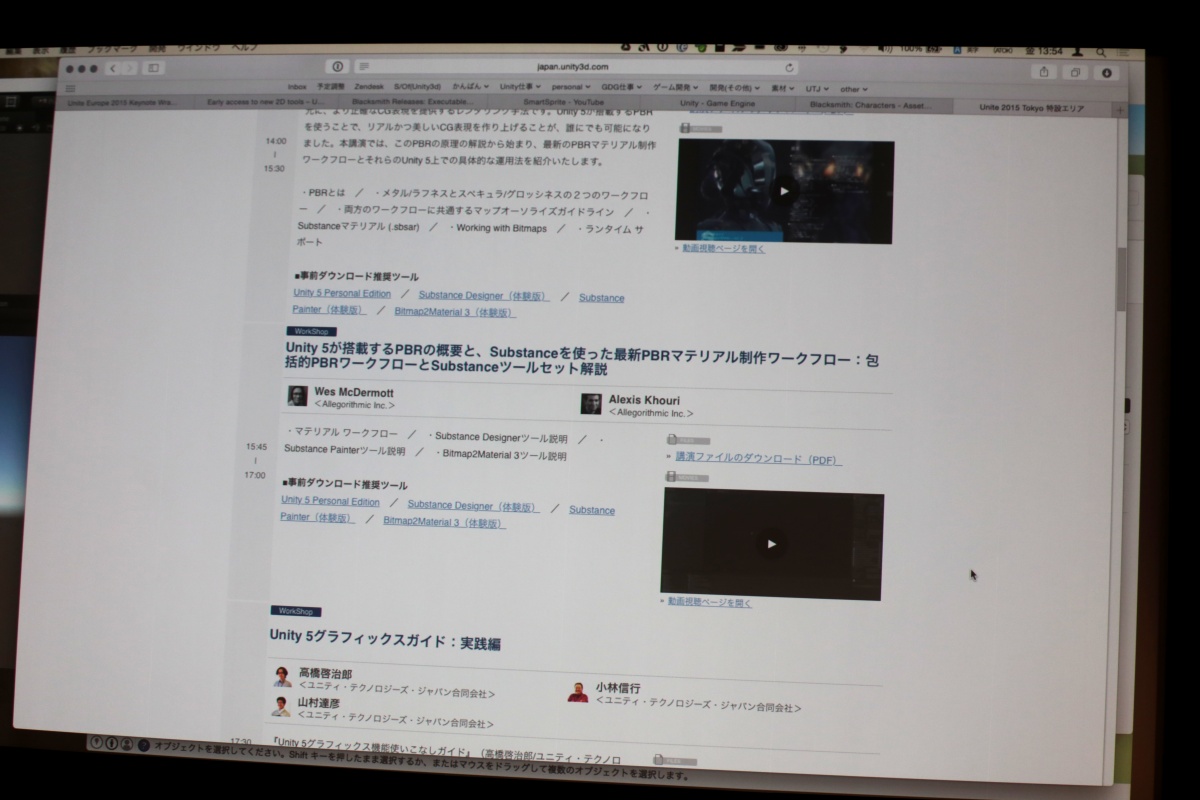The width and height of the screenshot is (1200, 800).
Task: Go forward with Safari's forward arrow
Action: 129,68
